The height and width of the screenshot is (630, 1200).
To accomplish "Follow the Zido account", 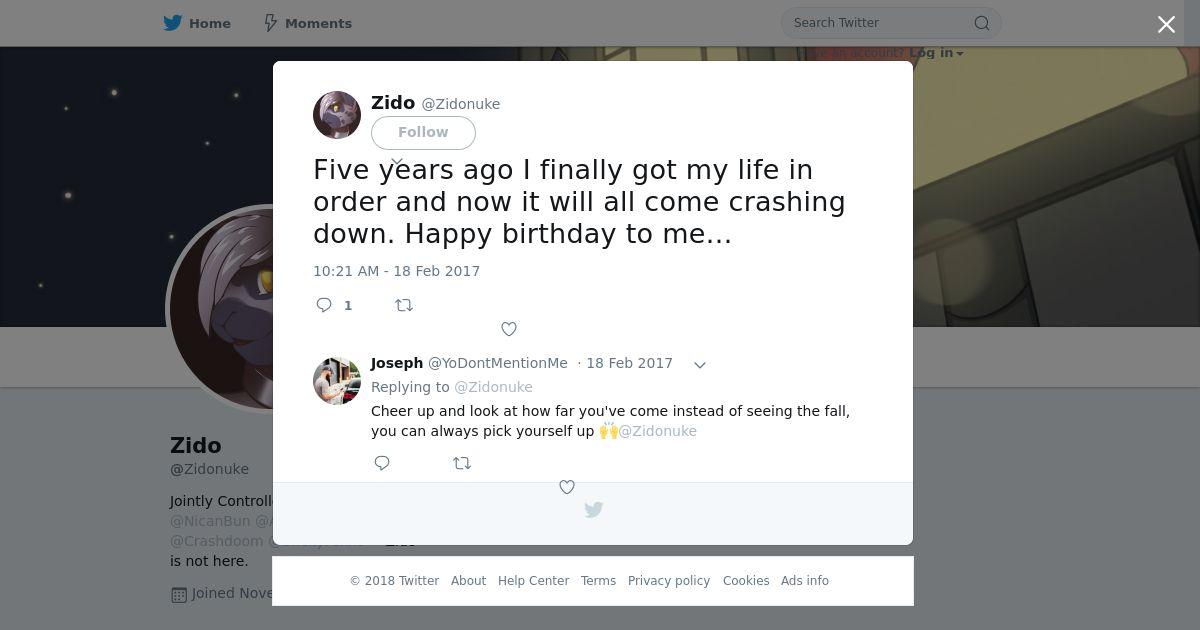I will 423,132.
